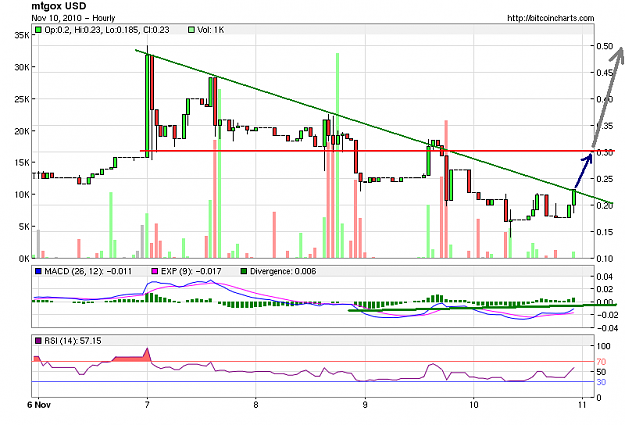The height and width of the screenshot is (425, 625).
Task: Click the '20K' volume axis label
Action: pyautogui.click(x=22, y=131)
